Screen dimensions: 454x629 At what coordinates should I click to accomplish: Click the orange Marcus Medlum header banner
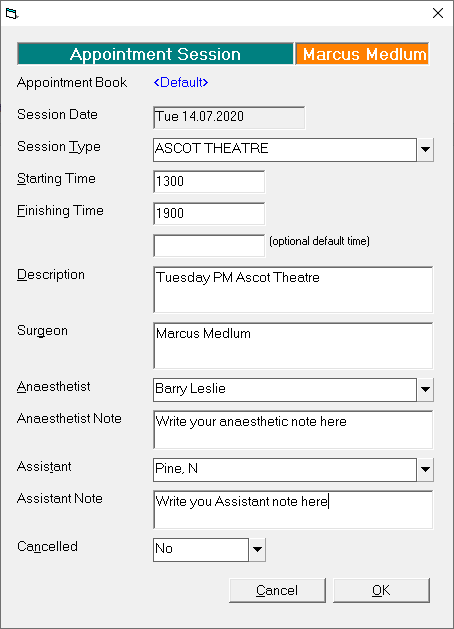click(x=363, y=54)
